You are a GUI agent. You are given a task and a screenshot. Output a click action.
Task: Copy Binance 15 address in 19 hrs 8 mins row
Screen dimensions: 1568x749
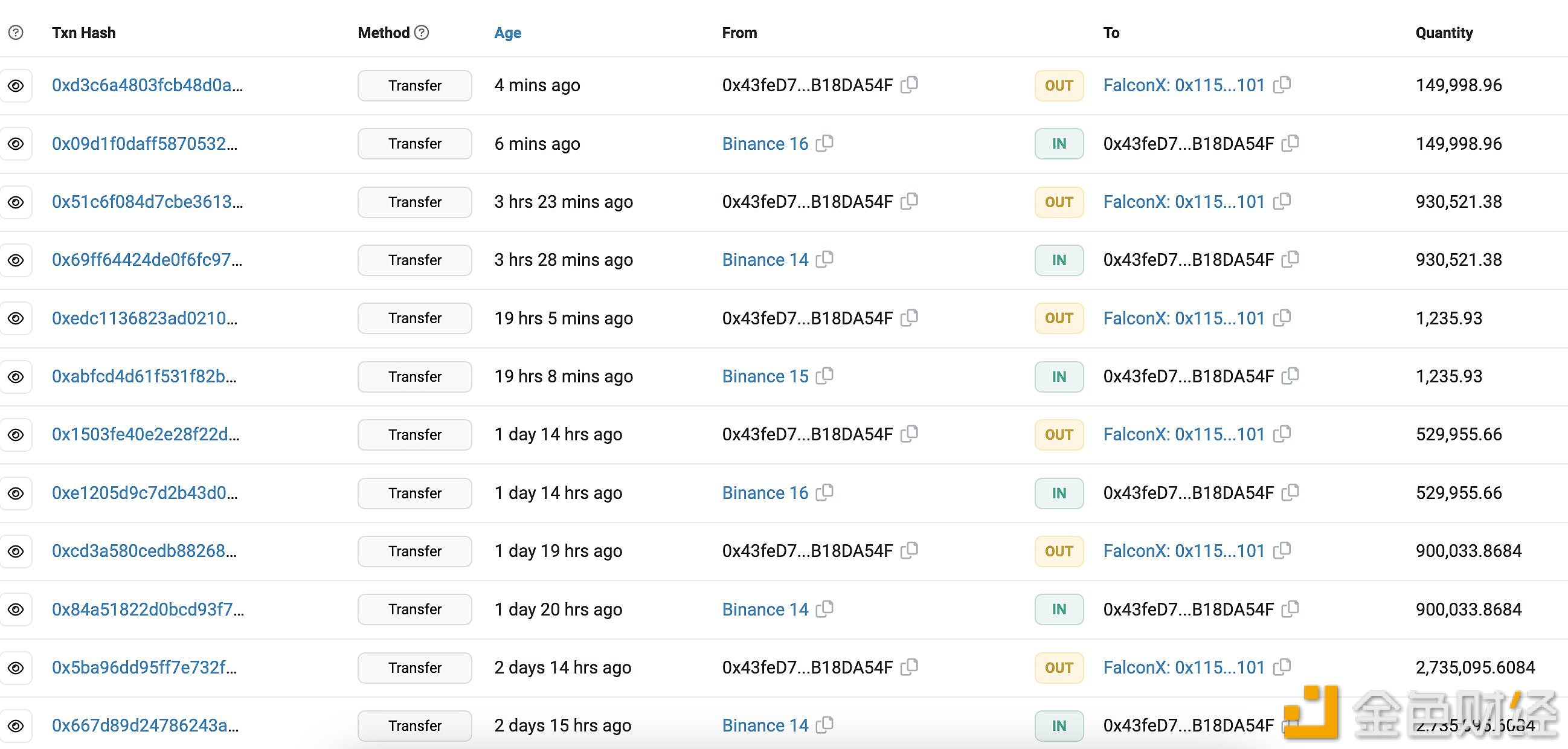[x=825, y=375]
